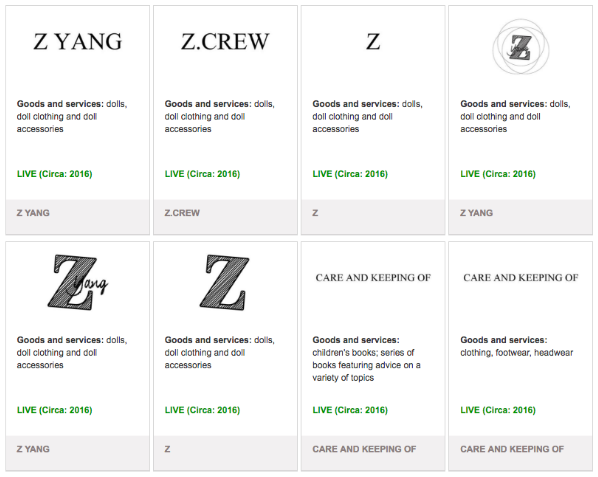Open the Z.CREW footer title link
This screenshot has width=598, height=477.
[x=182, y=213]
